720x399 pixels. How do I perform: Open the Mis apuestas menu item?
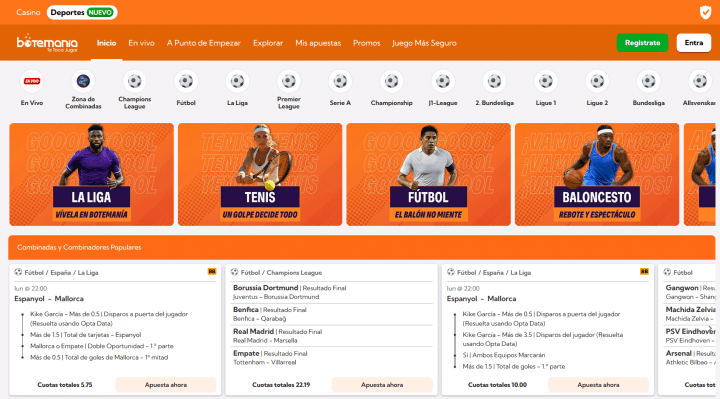[318, 43]
